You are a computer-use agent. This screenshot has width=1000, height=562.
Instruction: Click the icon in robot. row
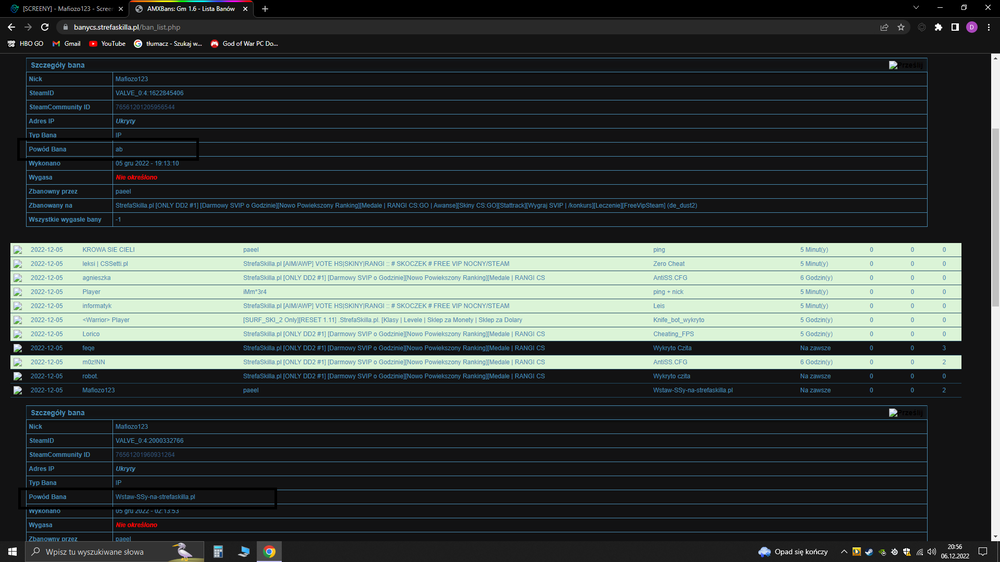(18, 376)
